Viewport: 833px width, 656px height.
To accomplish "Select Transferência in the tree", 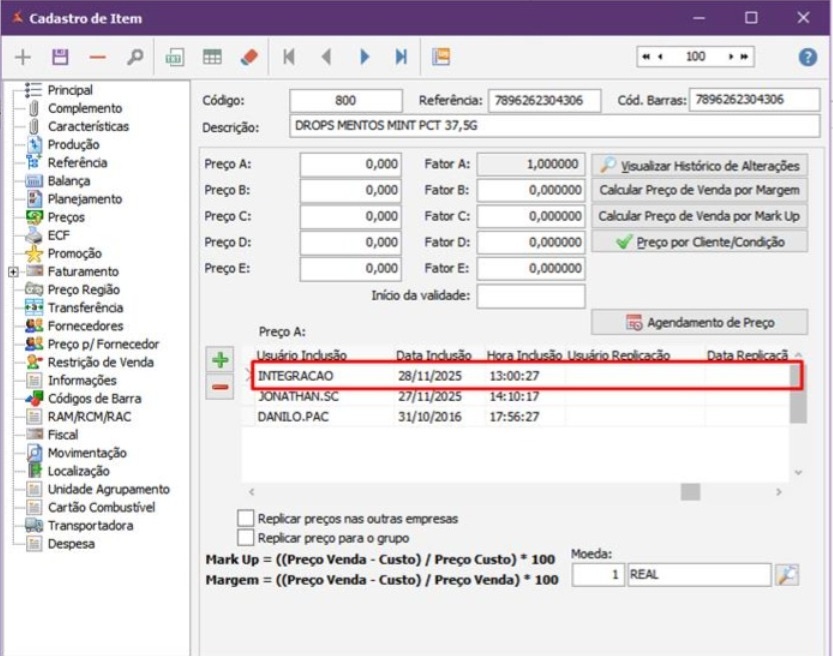I will coord(86,308).
